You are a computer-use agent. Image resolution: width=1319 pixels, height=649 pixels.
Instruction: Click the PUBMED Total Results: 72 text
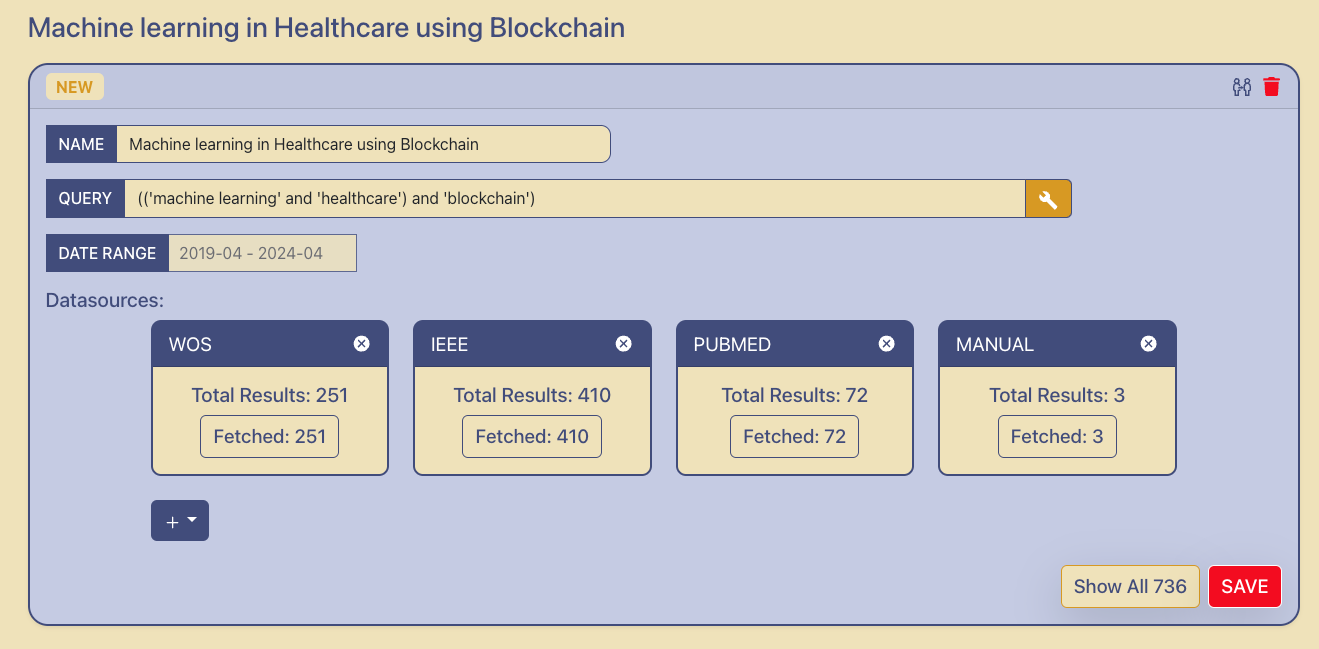pos(795,395)
